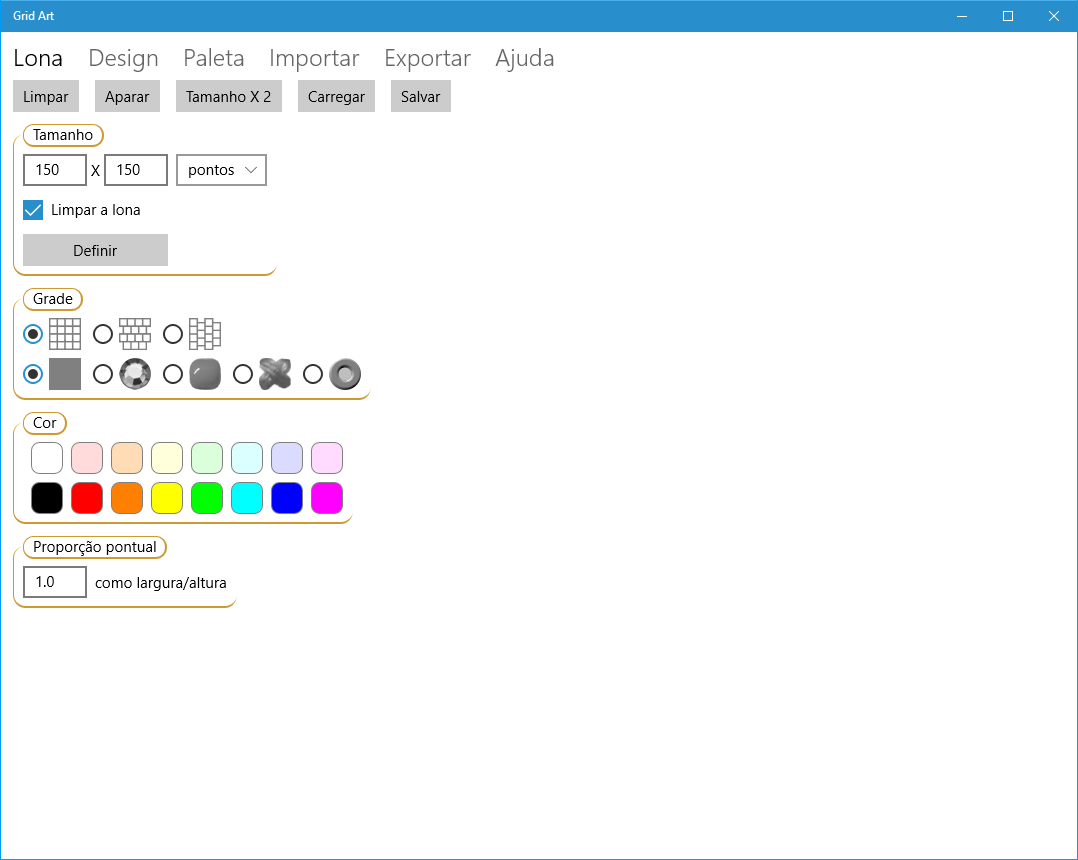Enable the brick grid radio button

click(x=103, y=334)
